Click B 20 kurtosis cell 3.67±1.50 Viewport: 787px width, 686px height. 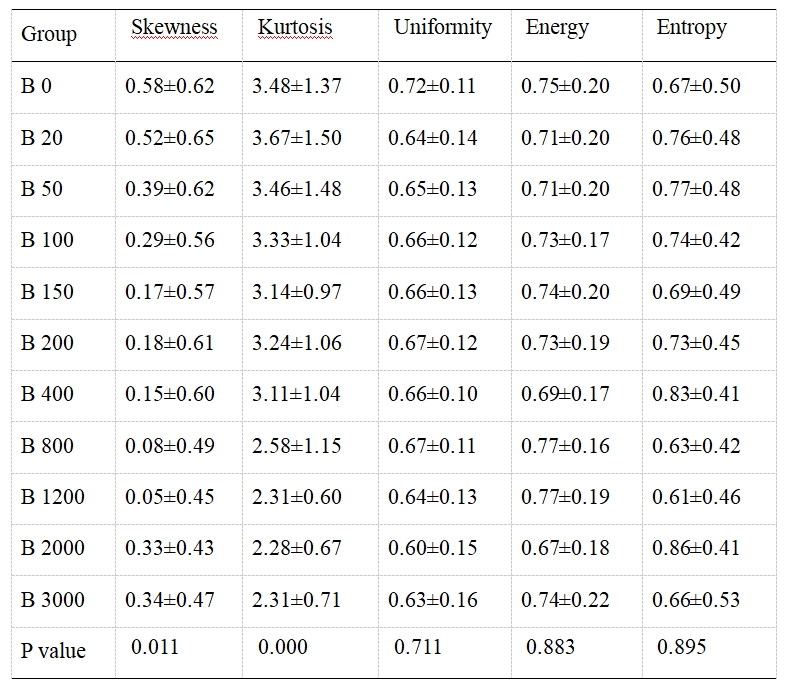coord(297,138)
